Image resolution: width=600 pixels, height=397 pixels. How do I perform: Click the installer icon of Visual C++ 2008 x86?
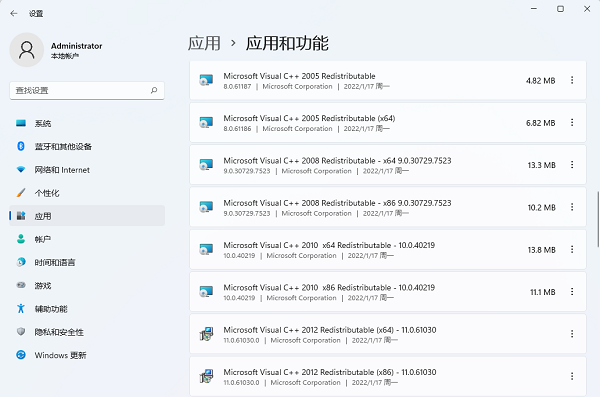[206, 207]
